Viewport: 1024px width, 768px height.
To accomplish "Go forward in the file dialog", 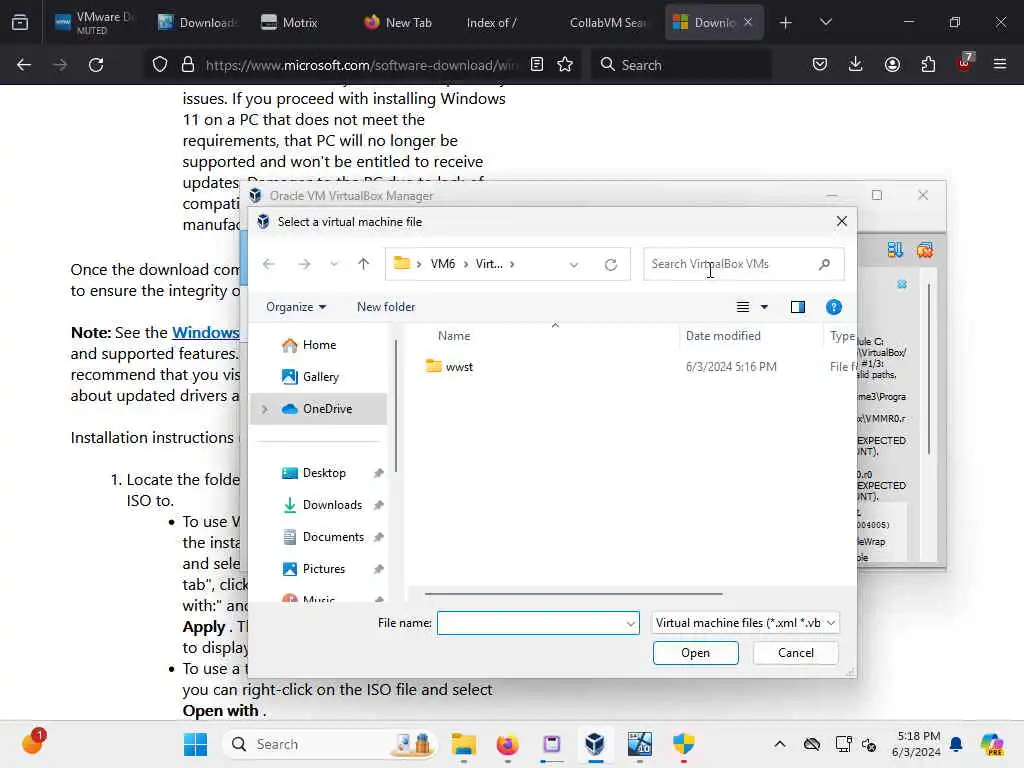I will point(304,264).
